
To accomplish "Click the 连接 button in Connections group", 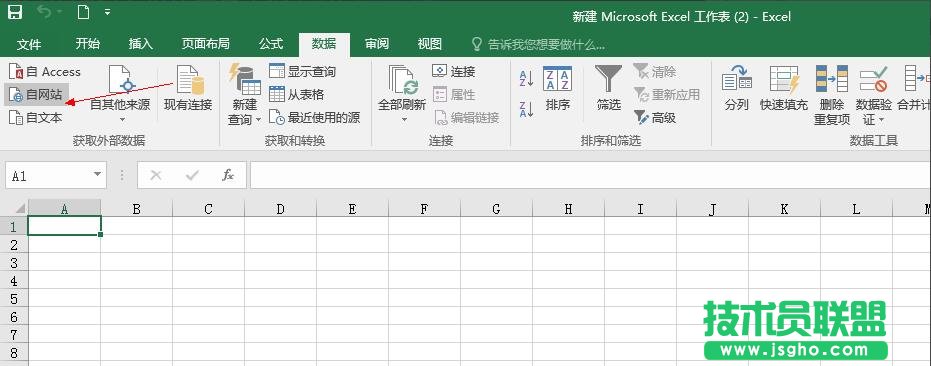I will [x=454, y=72].
